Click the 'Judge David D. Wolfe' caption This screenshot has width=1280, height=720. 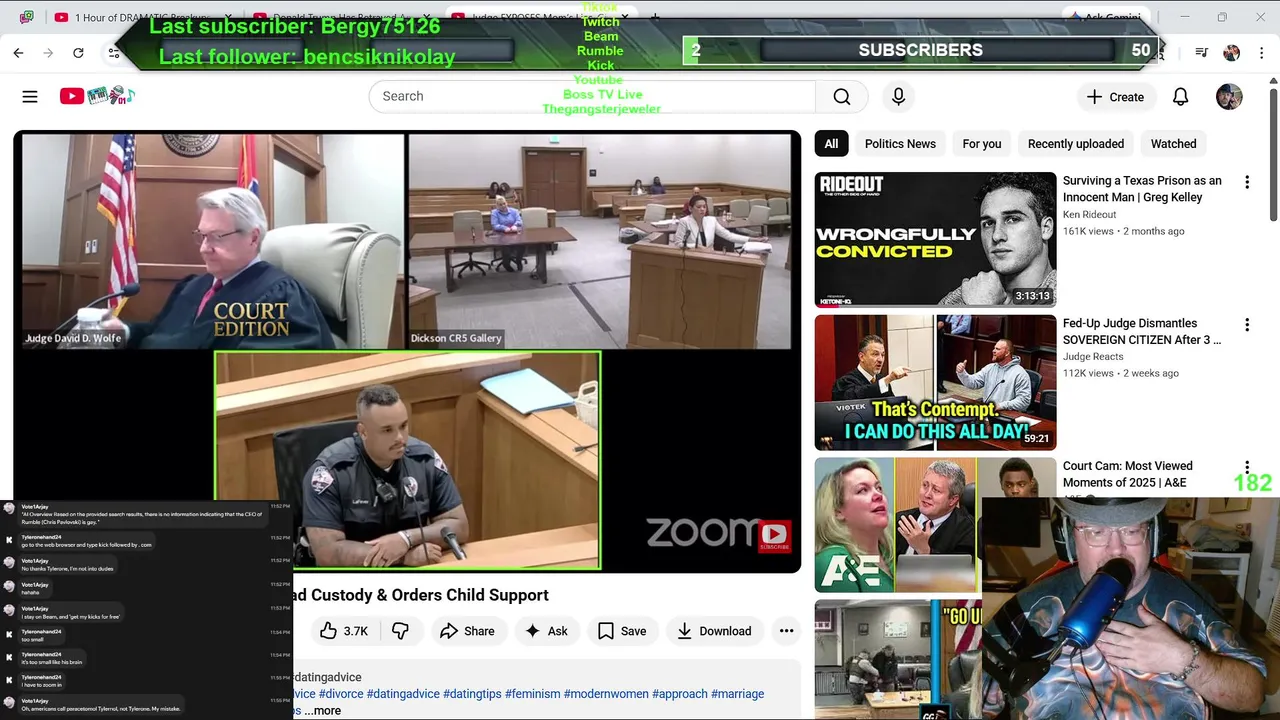click(x=72, y=339)
